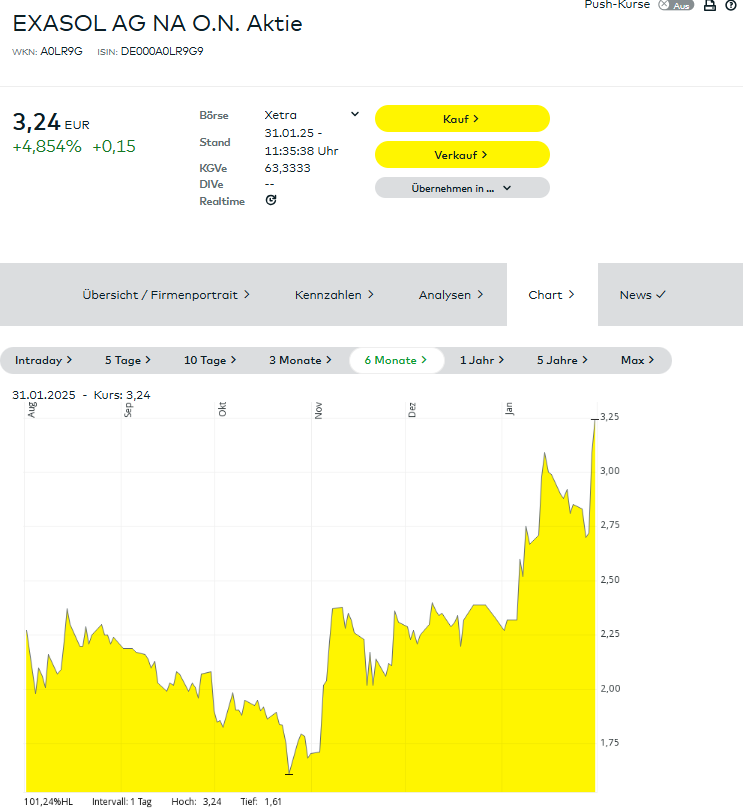
Task: Open the Übernehmen in ... dropdown
Action: coord(462,188)
